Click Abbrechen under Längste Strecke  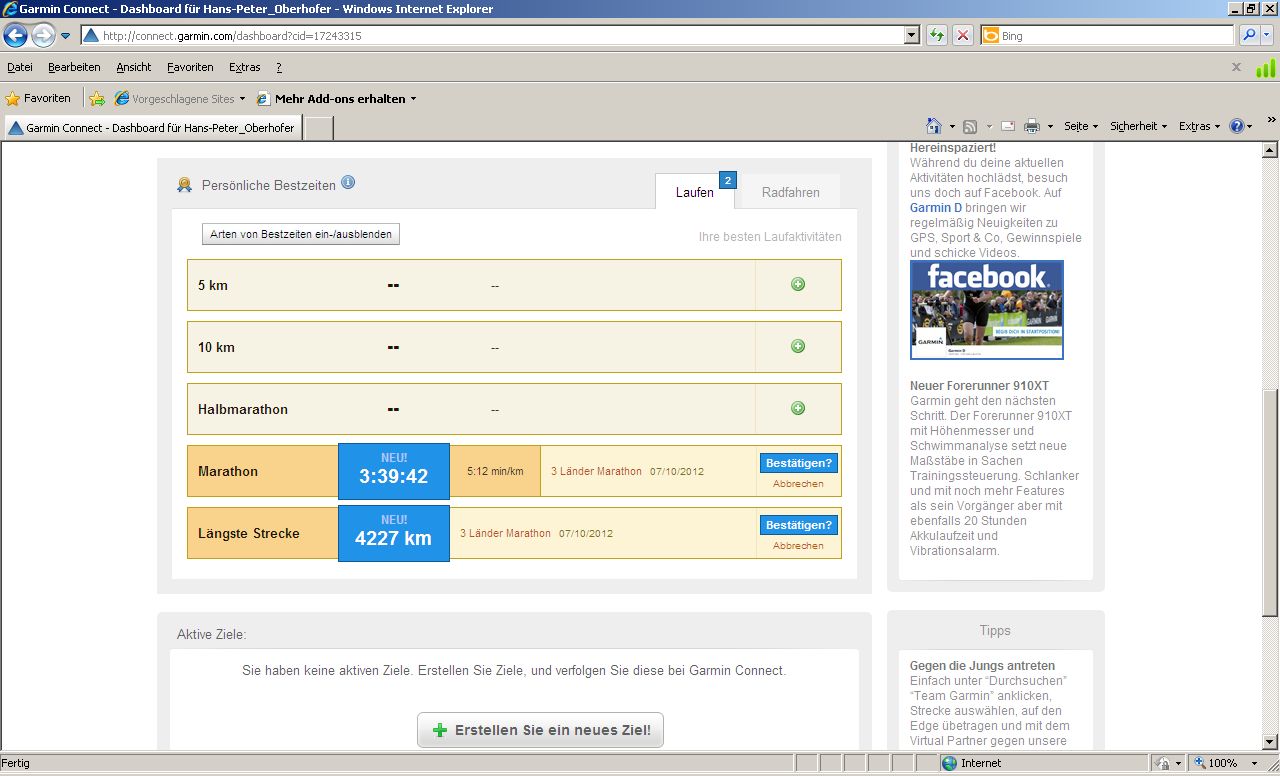point(798,546)
